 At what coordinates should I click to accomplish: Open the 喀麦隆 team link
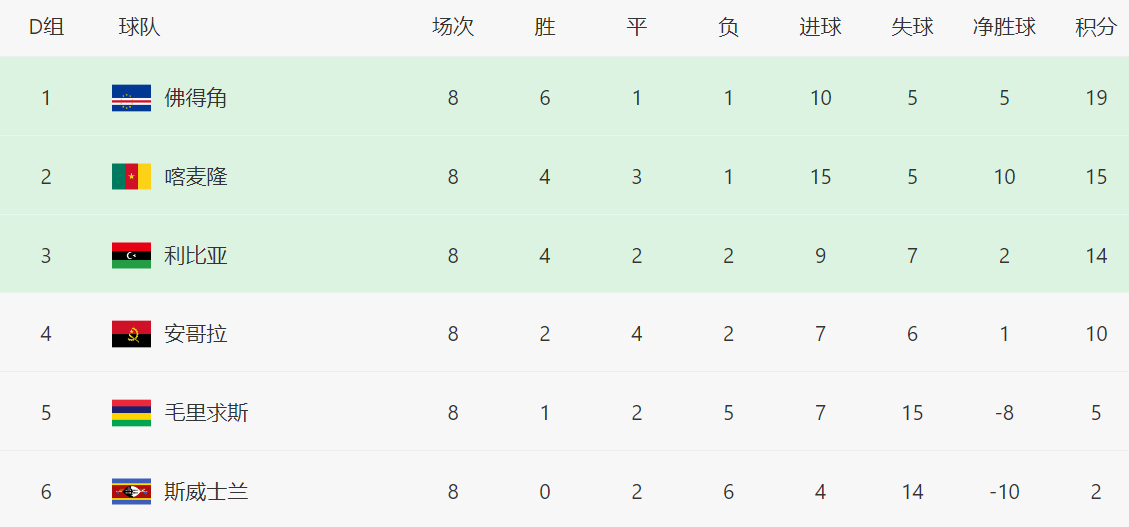click(x=196, y=177)
